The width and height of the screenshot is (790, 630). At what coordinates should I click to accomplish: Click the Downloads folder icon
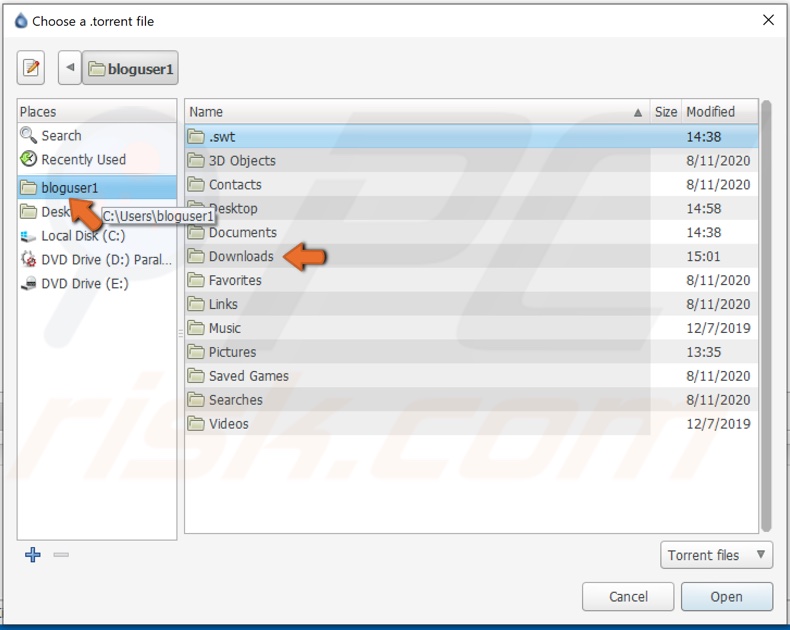tap(196, 256)
